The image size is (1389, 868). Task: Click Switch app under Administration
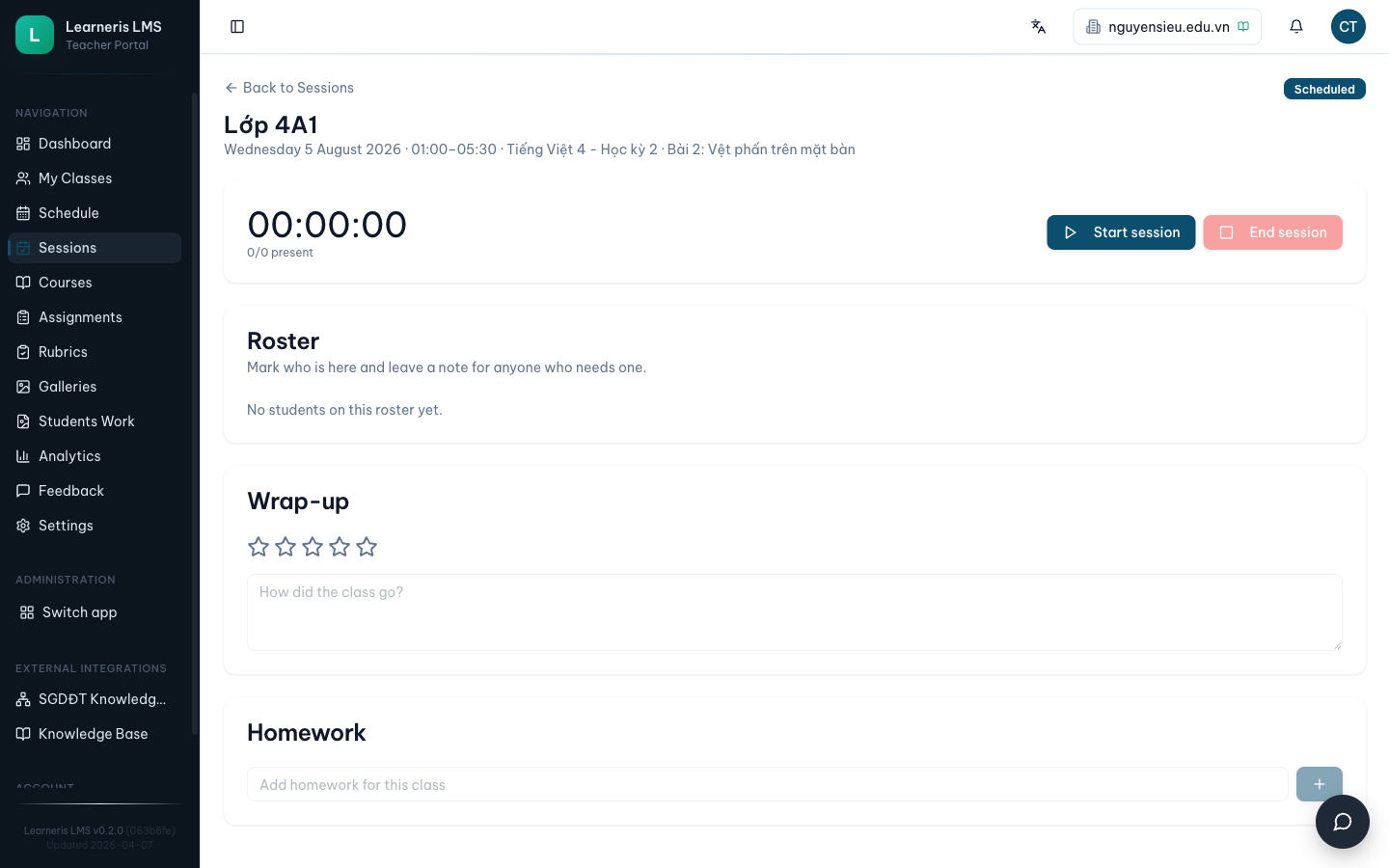(x=95, y=612)
